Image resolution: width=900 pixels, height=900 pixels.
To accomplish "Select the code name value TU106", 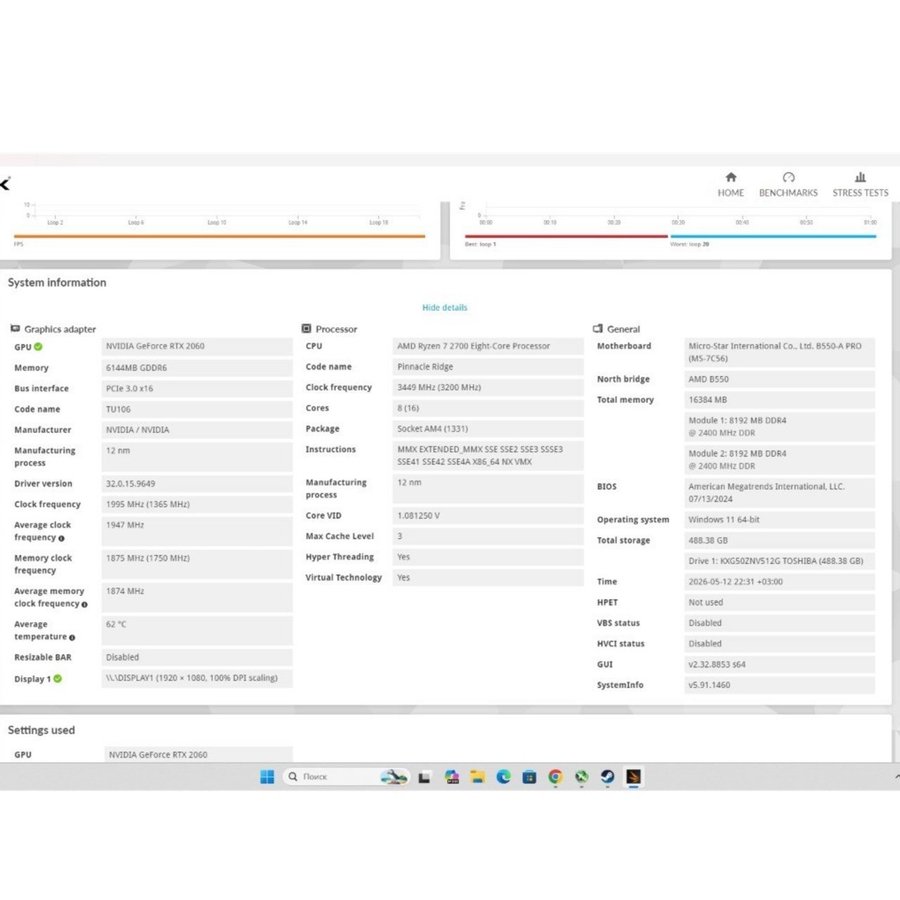I will 197,409.
